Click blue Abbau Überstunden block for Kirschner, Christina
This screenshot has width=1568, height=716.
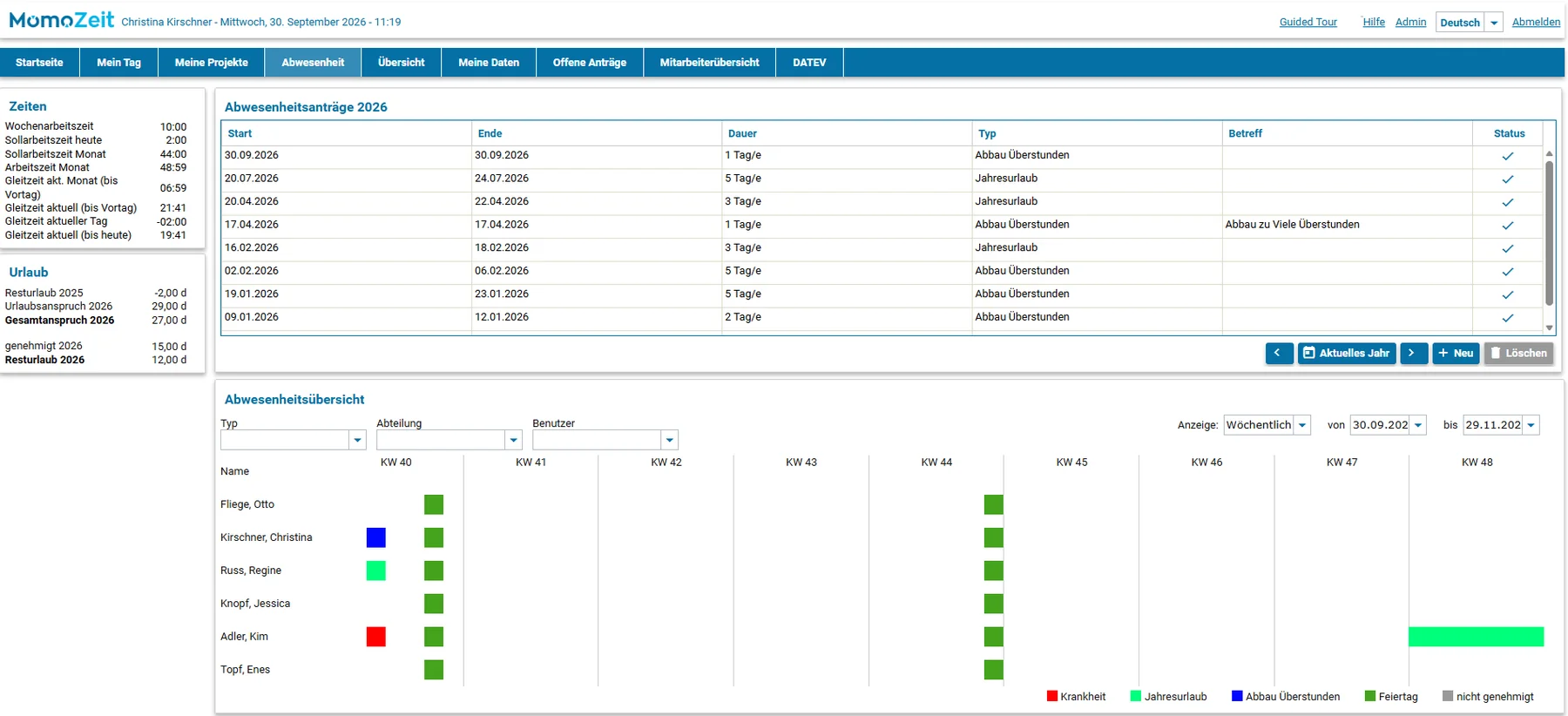click(376, 537)
